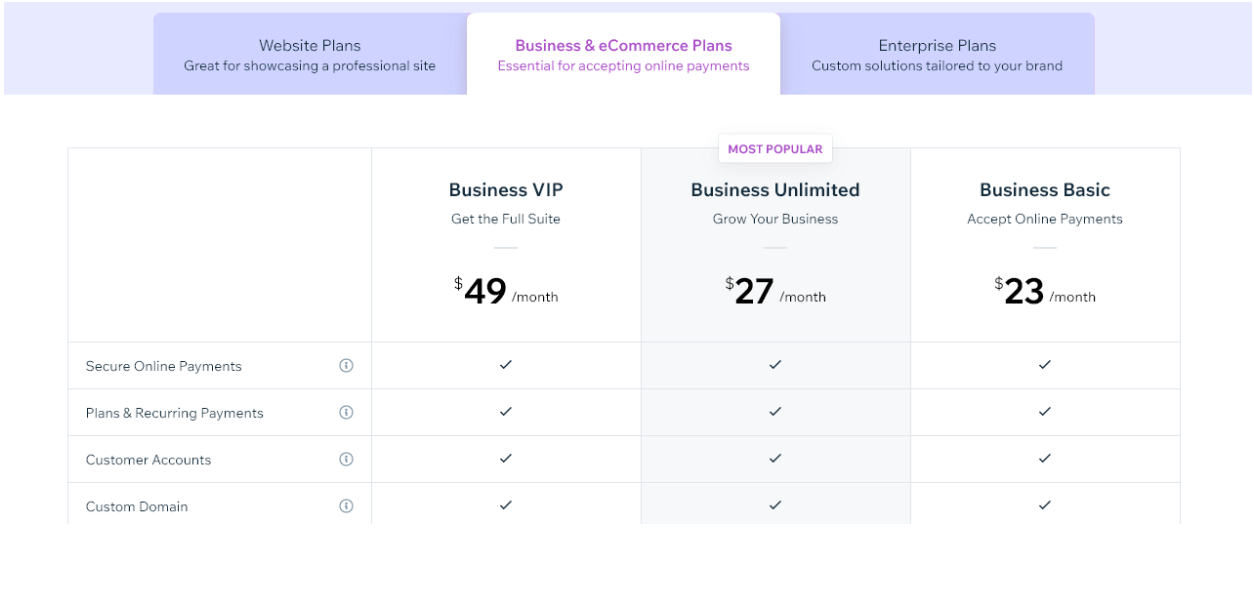Click the $27 per month price
This screenshot has height=600, width=1254.
point(775,291)
